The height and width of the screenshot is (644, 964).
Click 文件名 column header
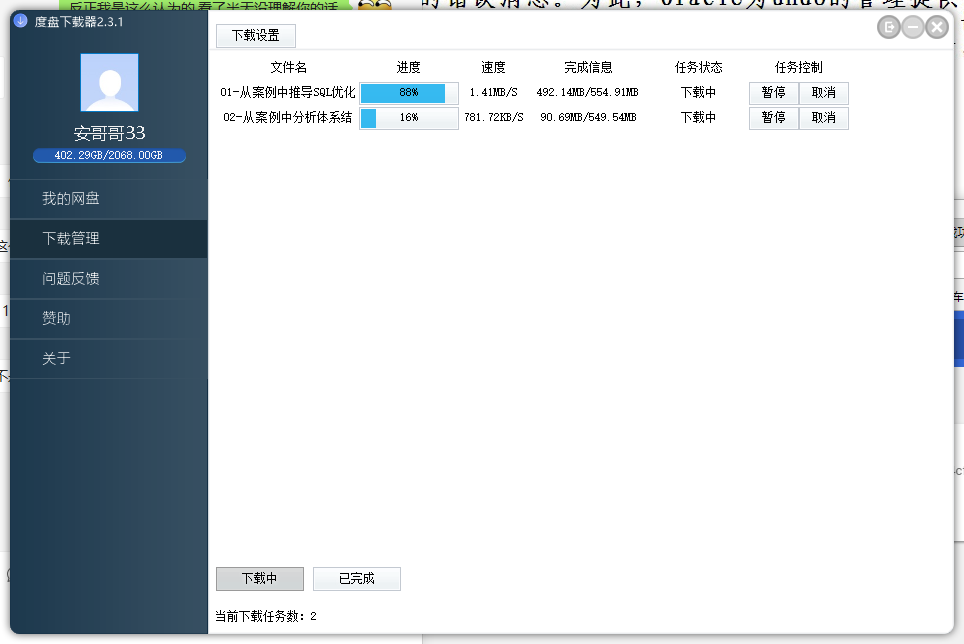click(288, 67)
